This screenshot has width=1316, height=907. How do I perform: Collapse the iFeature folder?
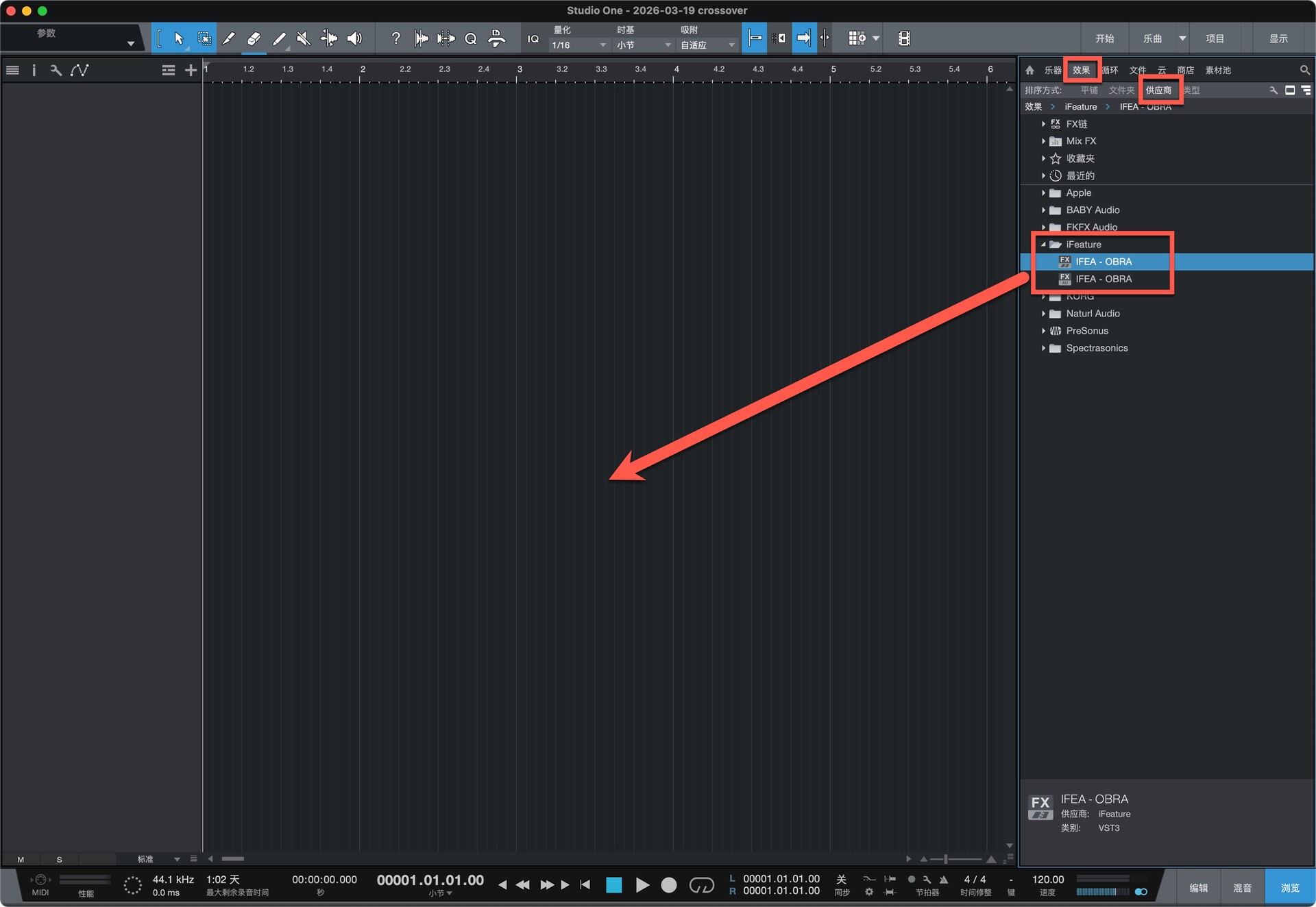pyautogui.click(x=1043, y=245)
